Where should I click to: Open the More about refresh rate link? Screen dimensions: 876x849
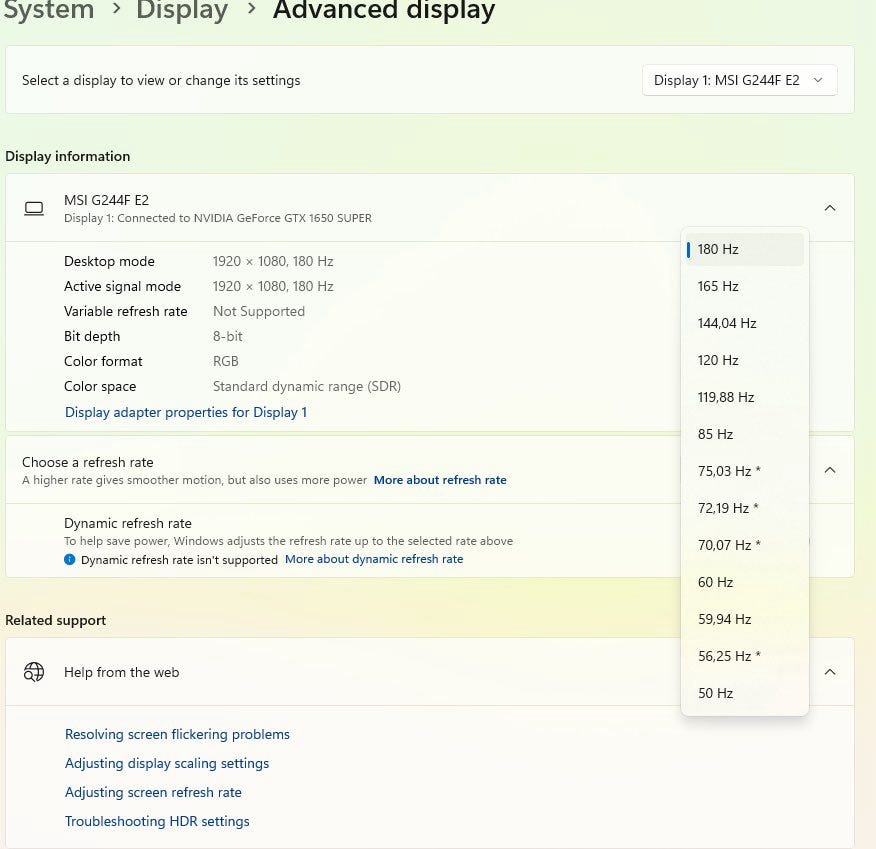[x=440, y=480]
